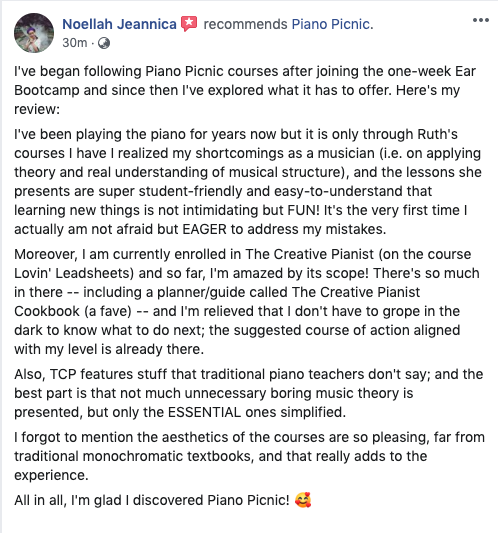This screenshot has height=533, width=498.
Task: Open Noellah Jeannica's profile picture
Action: click(x=34, y=33)
